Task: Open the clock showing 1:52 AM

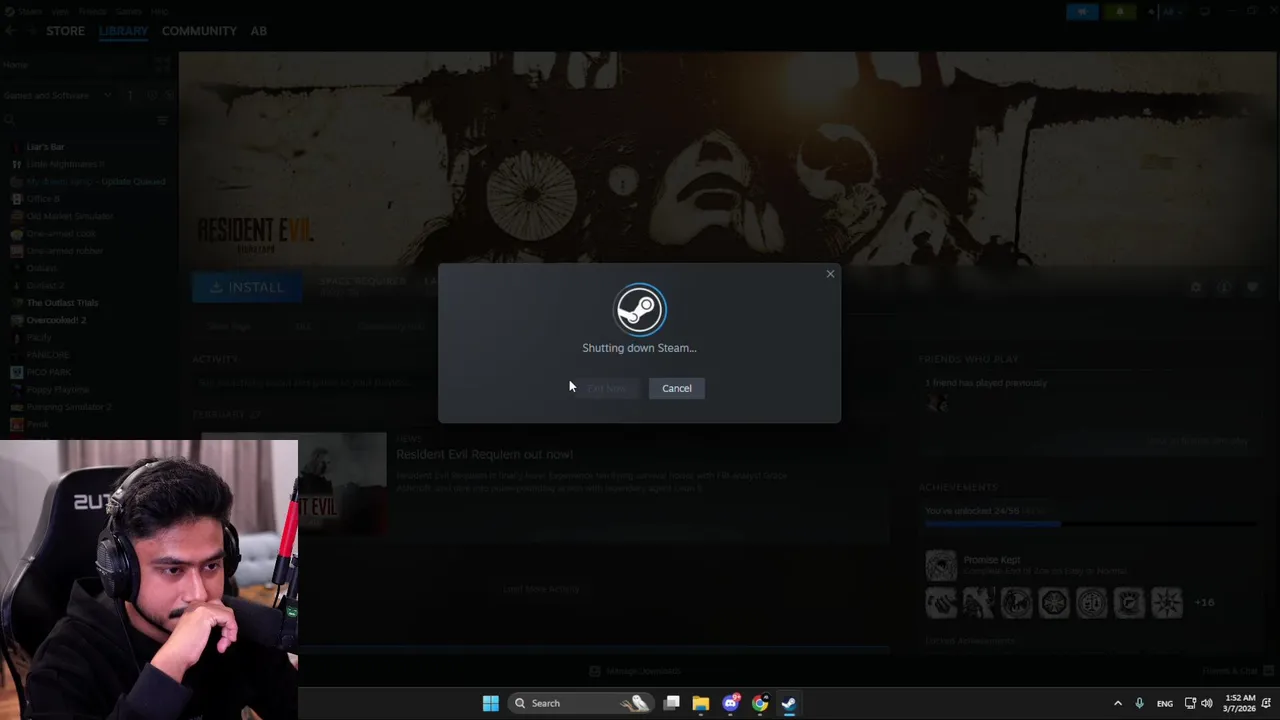Action: 1240,703
